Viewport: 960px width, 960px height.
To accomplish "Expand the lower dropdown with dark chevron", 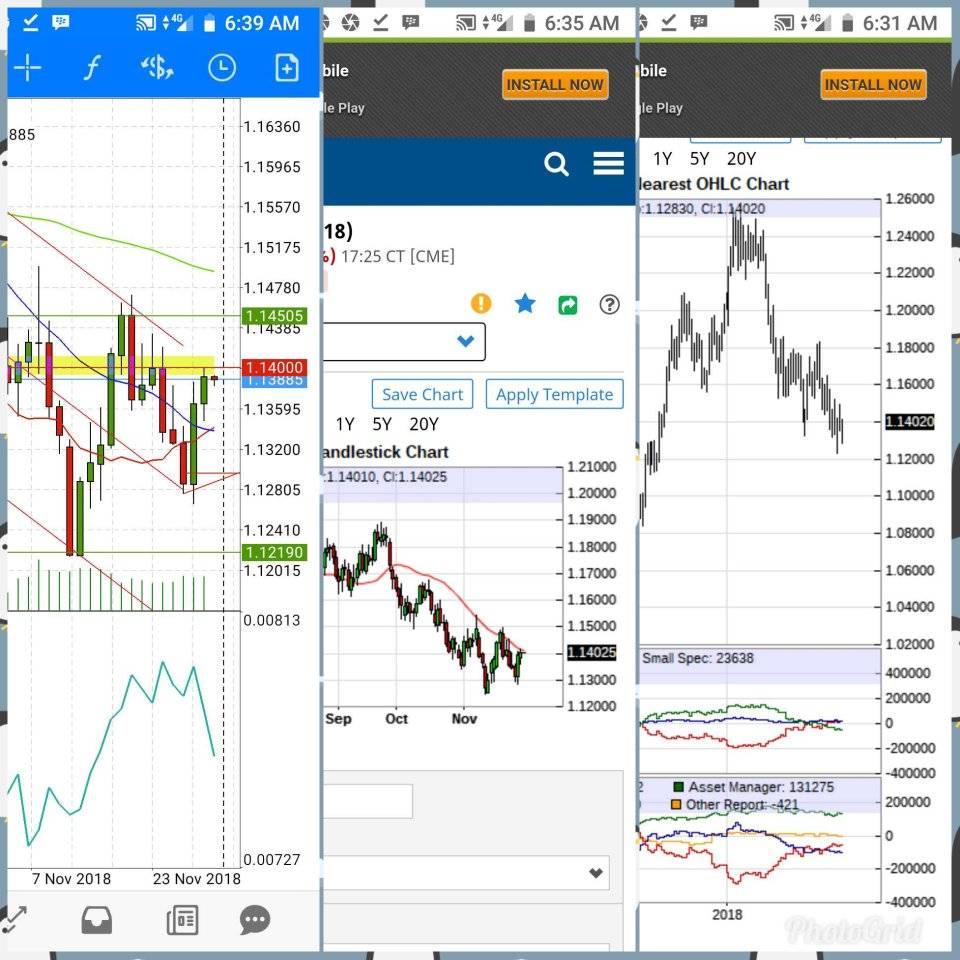I will click(467, 872).
